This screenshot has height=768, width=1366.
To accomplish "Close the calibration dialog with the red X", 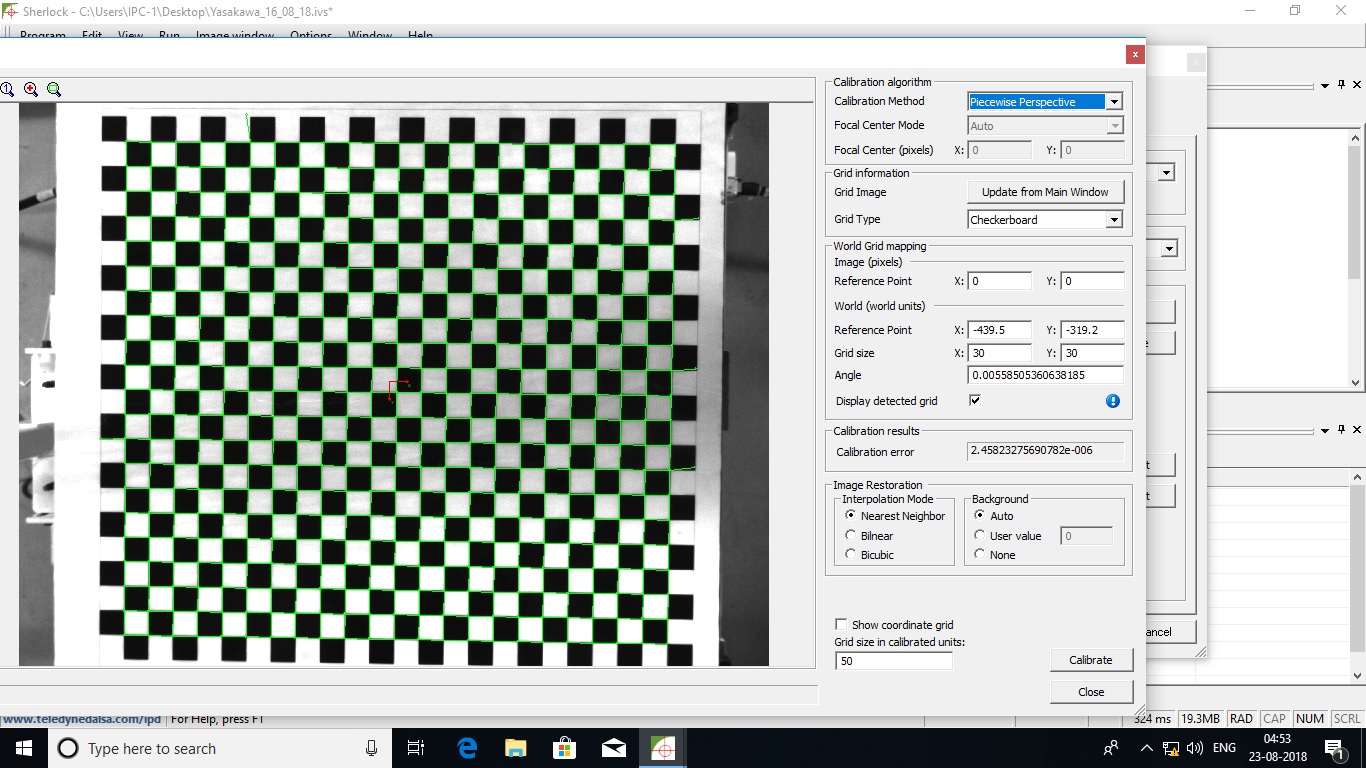I will click(1135, 54).
